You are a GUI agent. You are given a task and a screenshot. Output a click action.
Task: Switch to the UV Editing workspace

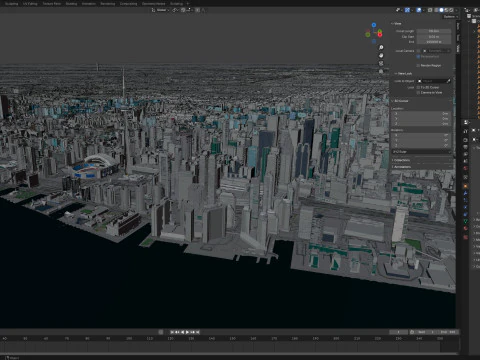30,4
